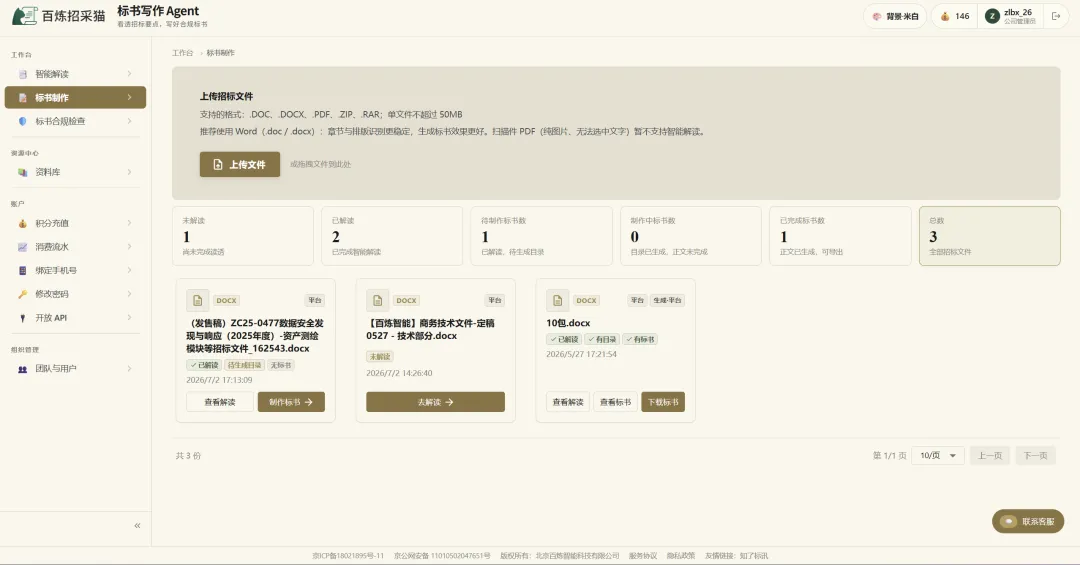
Task: Click document icon on 10包.docx card
Action: 558,300
